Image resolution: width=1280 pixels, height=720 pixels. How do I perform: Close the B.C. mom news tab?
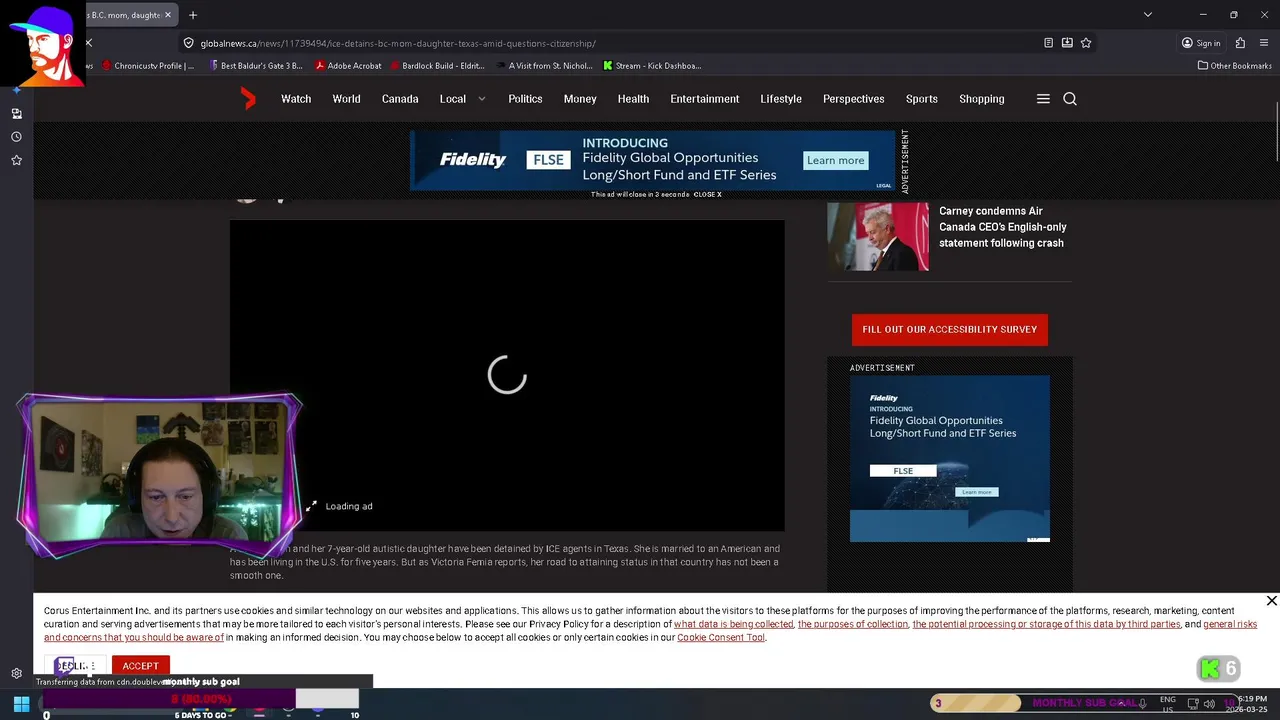pyautogui.click(x=168, y=15)
